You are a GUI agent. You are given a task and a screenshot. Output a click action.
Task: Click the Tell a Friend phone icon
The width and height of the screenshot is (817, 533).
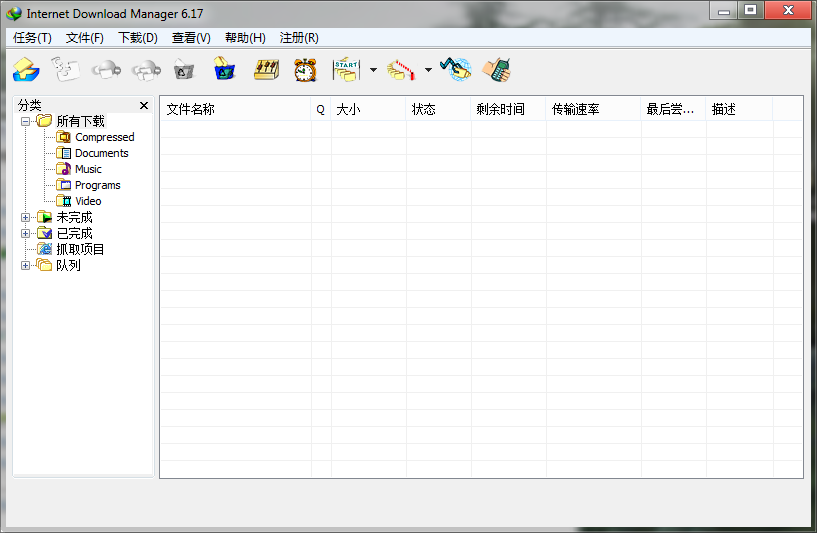[x=496, y=70]
